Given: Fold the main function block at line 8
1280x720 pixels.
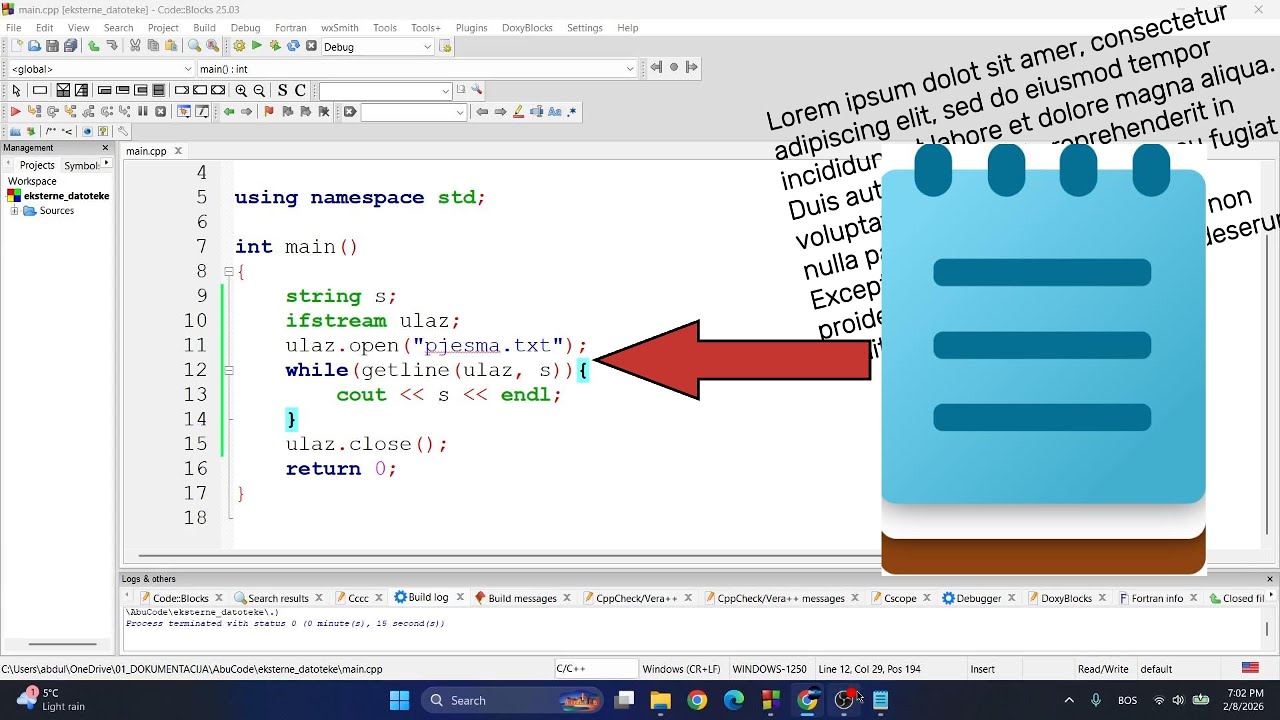Looking at the screenshot, I should [x=228, y=271].
